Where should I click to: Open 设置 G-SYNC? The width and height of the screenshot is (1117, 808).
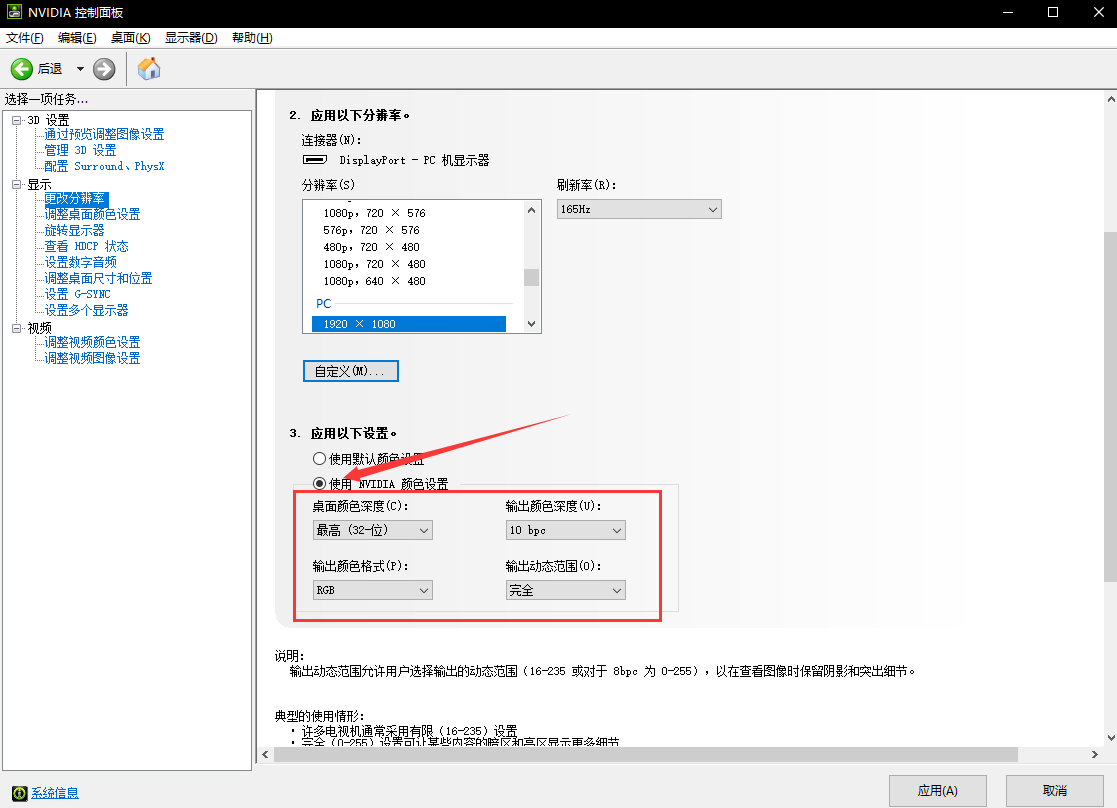(77, 294)
